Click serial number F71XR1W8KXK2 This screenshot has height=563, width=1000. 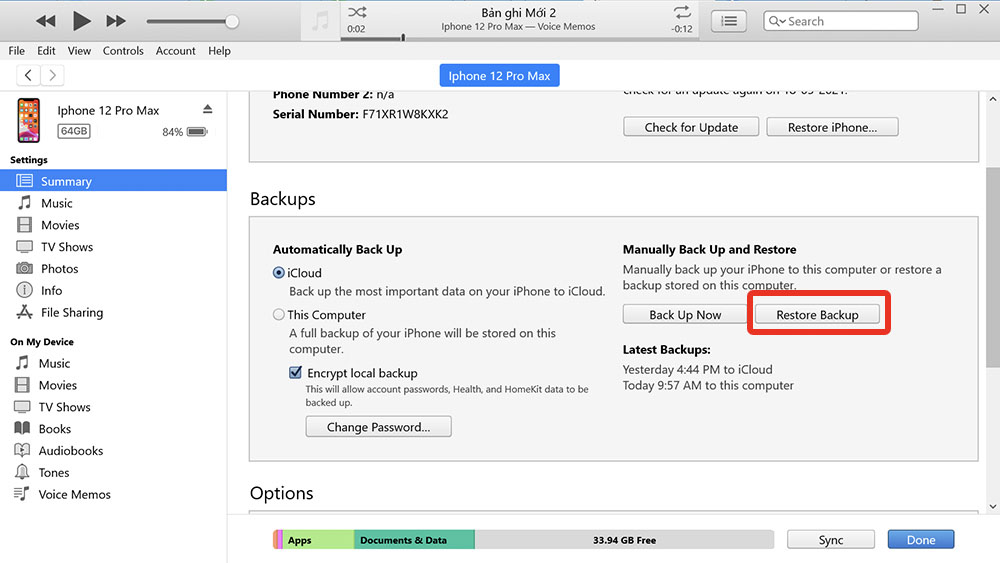point(405,114)
